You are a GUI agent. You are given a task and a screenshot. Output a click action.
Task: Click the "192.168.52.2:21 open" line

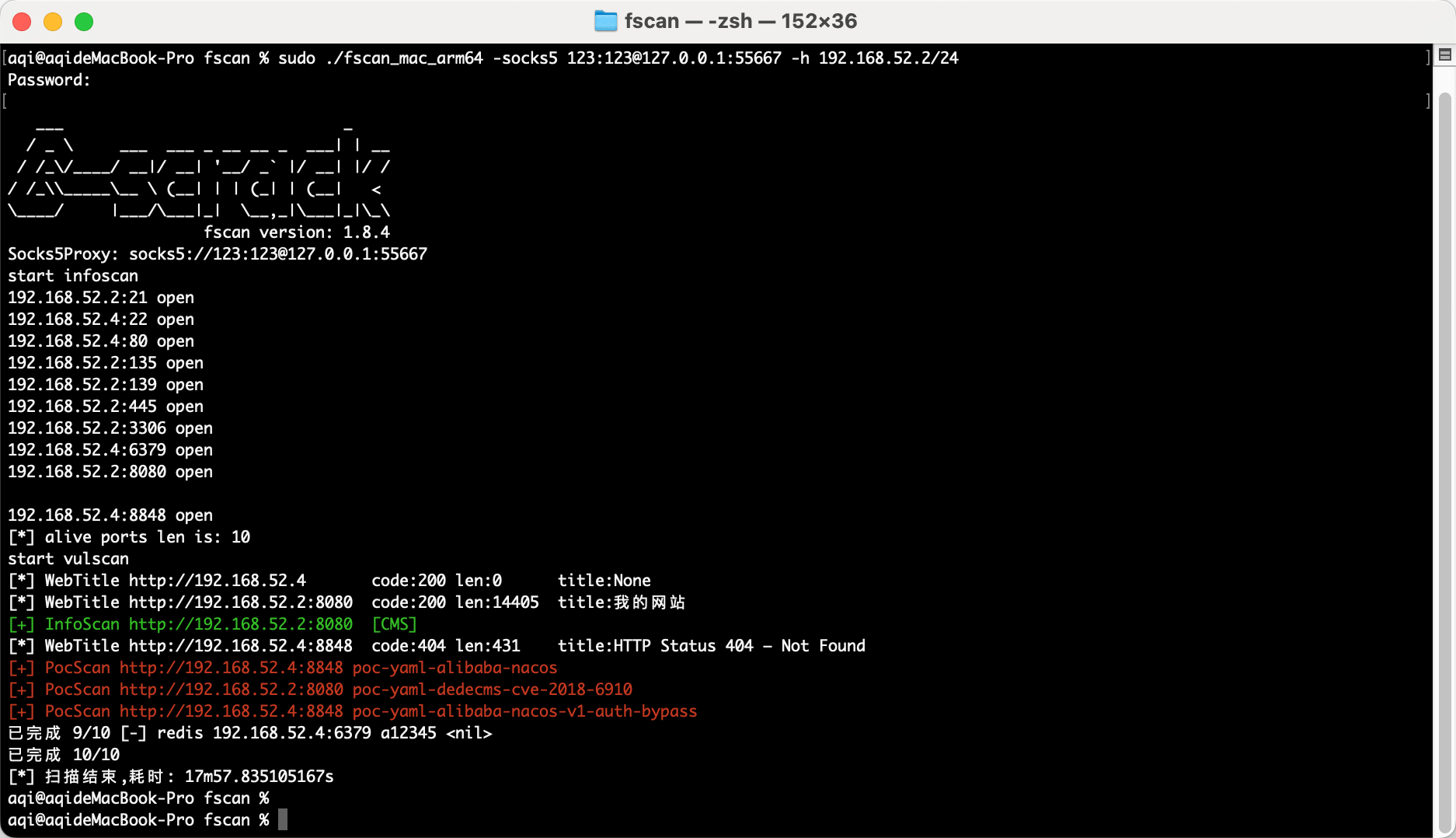[101, 298]
